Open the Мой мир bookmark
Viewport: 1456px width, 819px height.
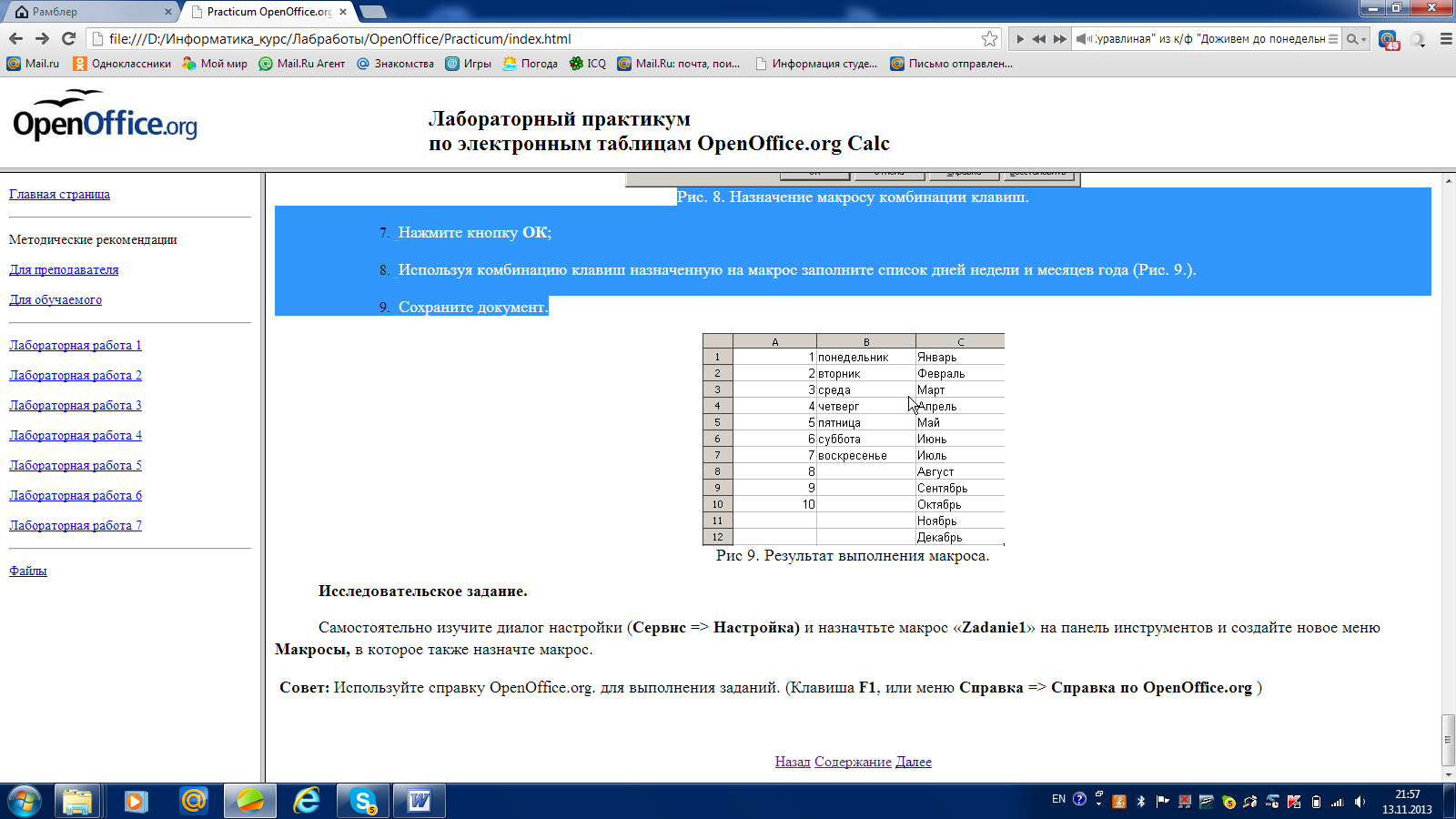[x=215, y=63]
